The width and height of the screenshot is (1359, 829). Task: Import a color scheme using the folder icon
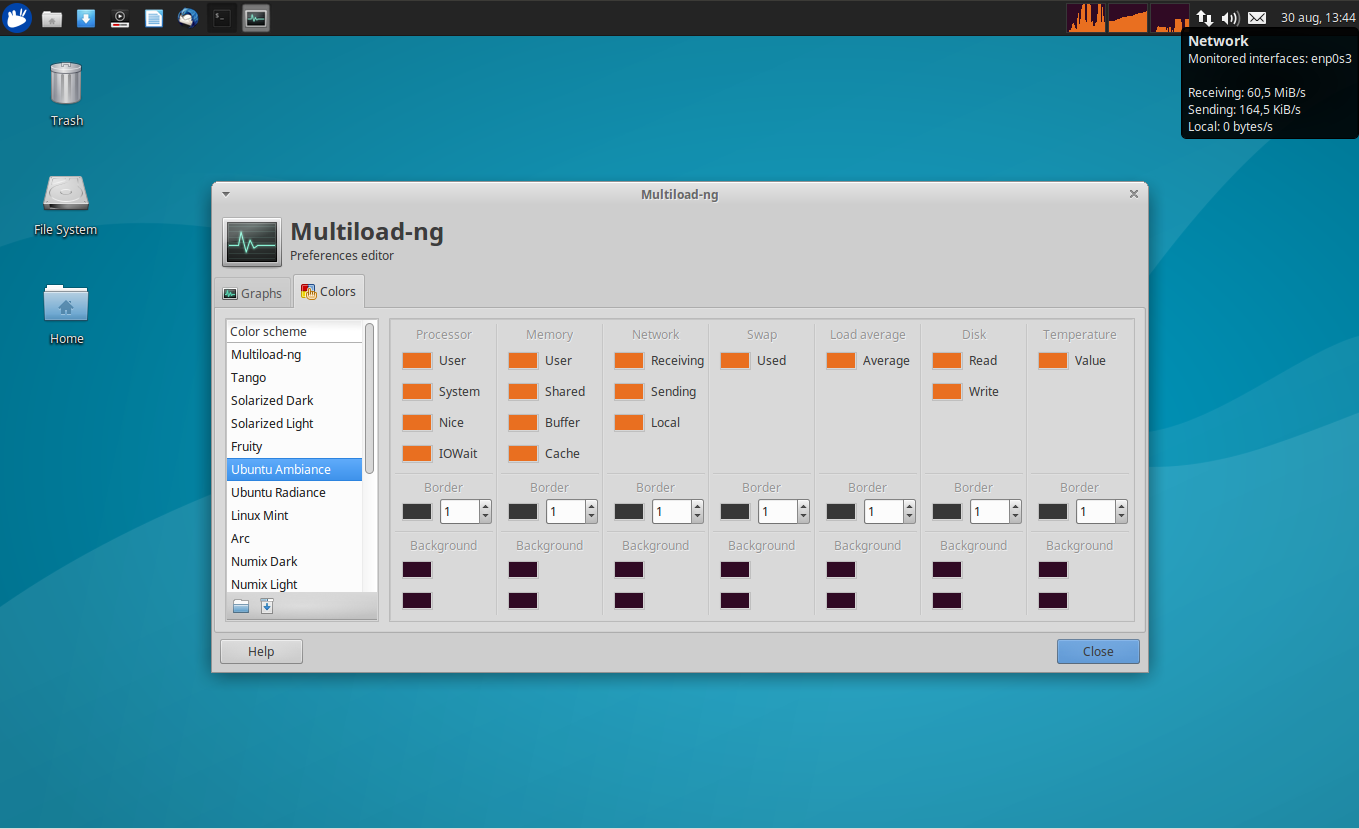click(x=240, y=605)
